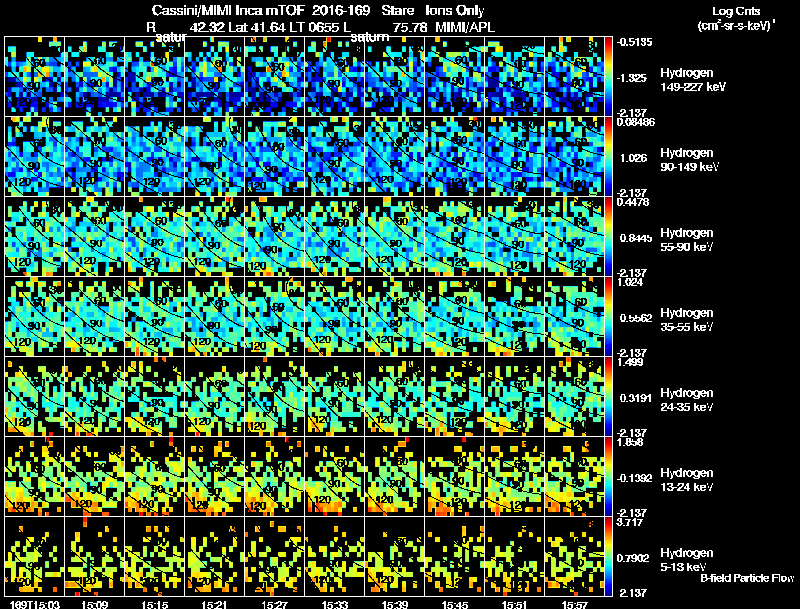Click the colorbar tick value '0.8445'
The width and height of the screenshot is (800, 609).
click(635, 238)
